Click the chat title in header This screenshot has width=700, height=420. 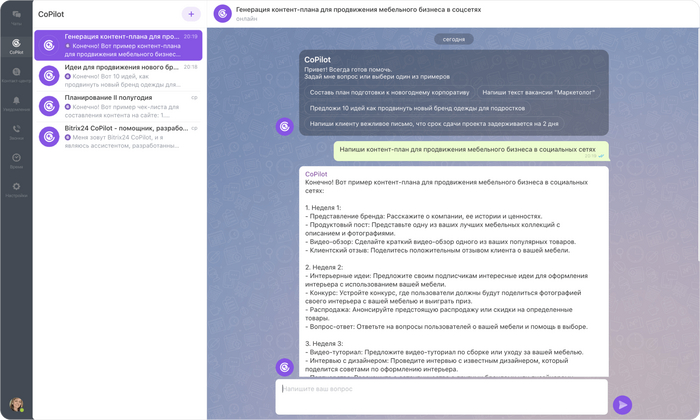pos(358,9)
